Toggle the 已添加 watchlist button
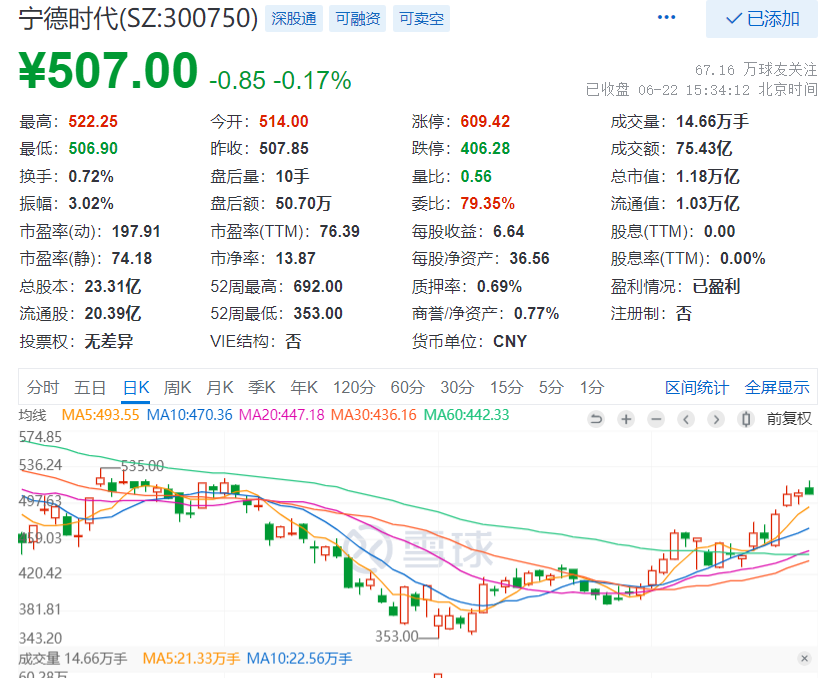This screenshot has width=829, height=678. tap(763, 19)
